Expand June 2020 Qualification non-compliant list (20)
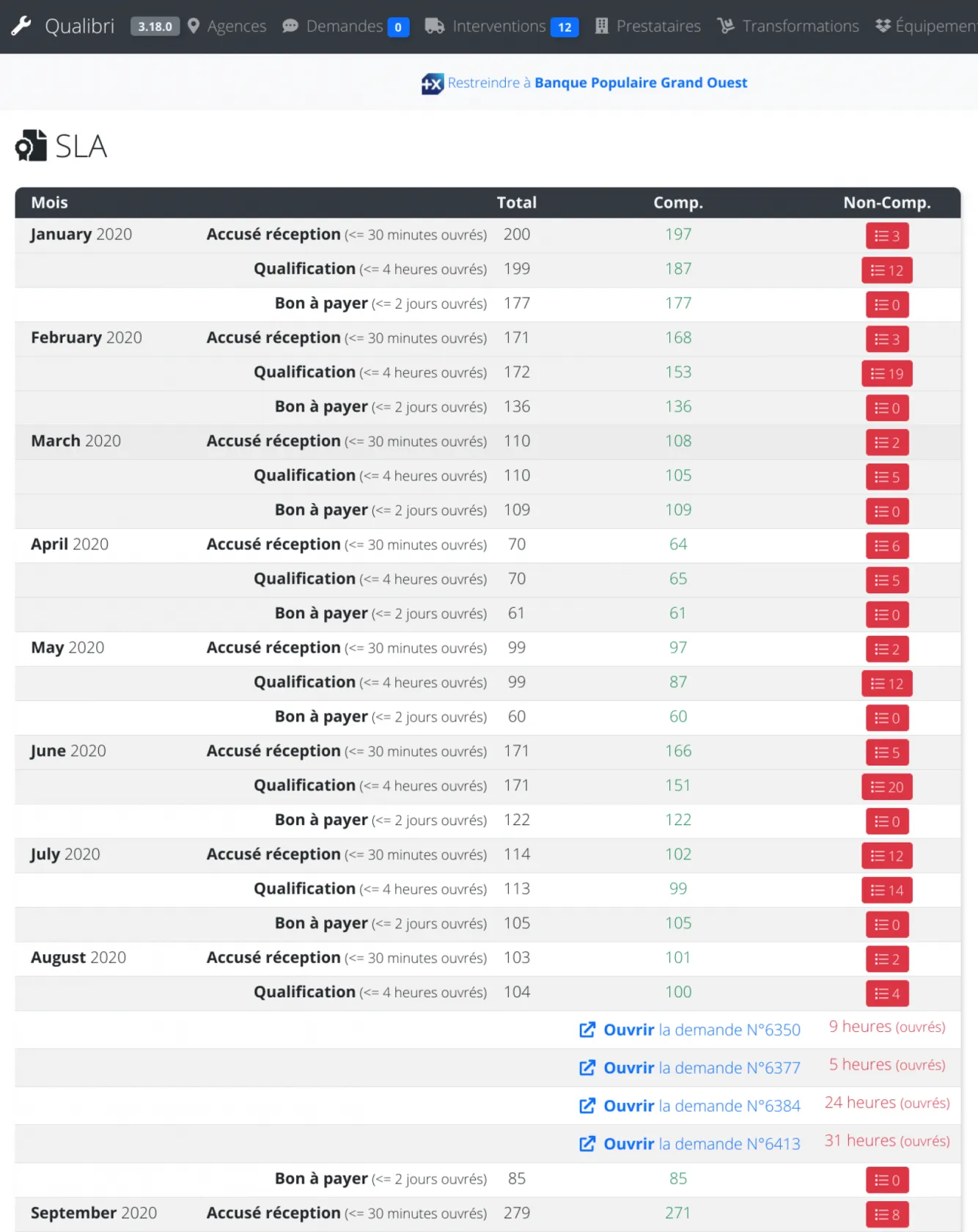978x1232 pixels. [x=886, y=787]
